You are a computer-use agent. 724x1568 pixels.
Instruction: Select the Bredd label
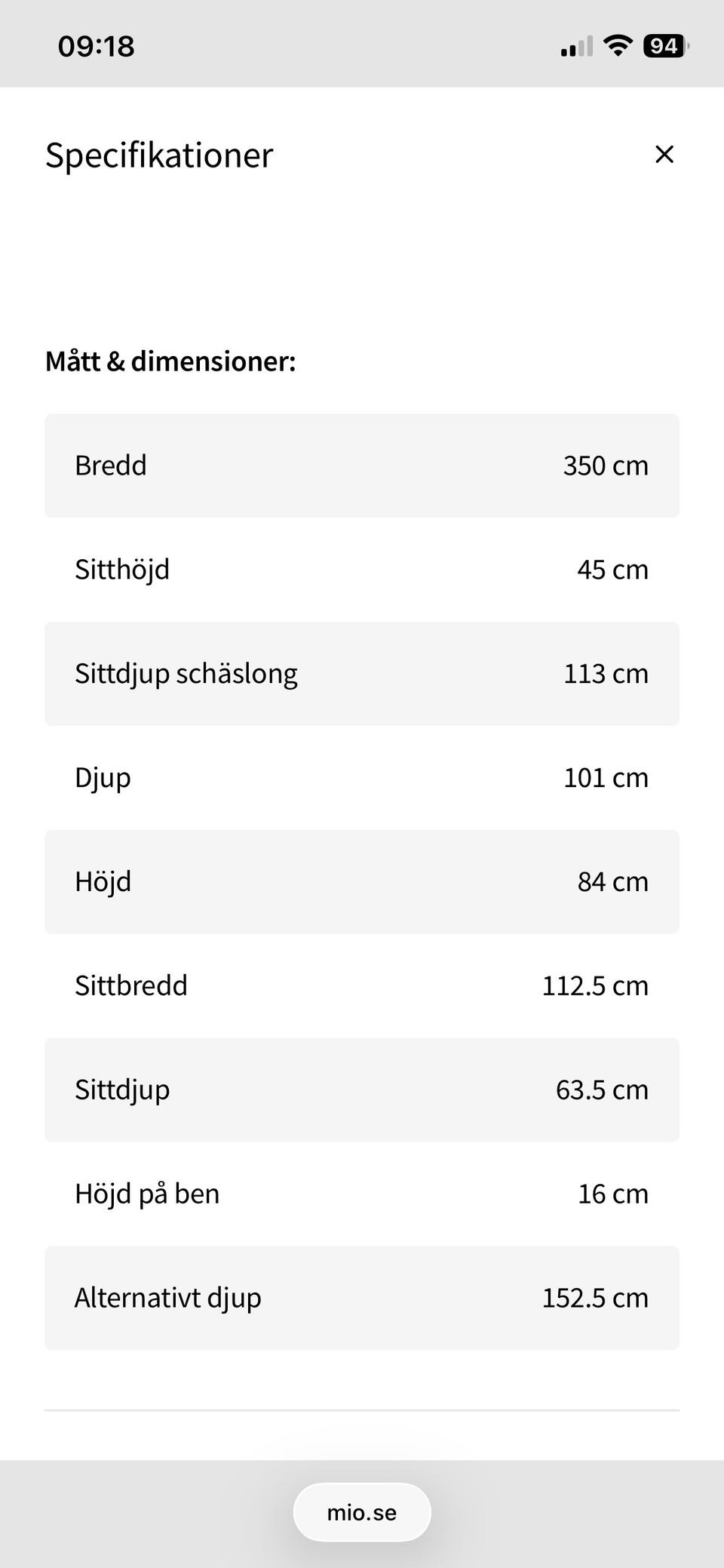point(111,466)
